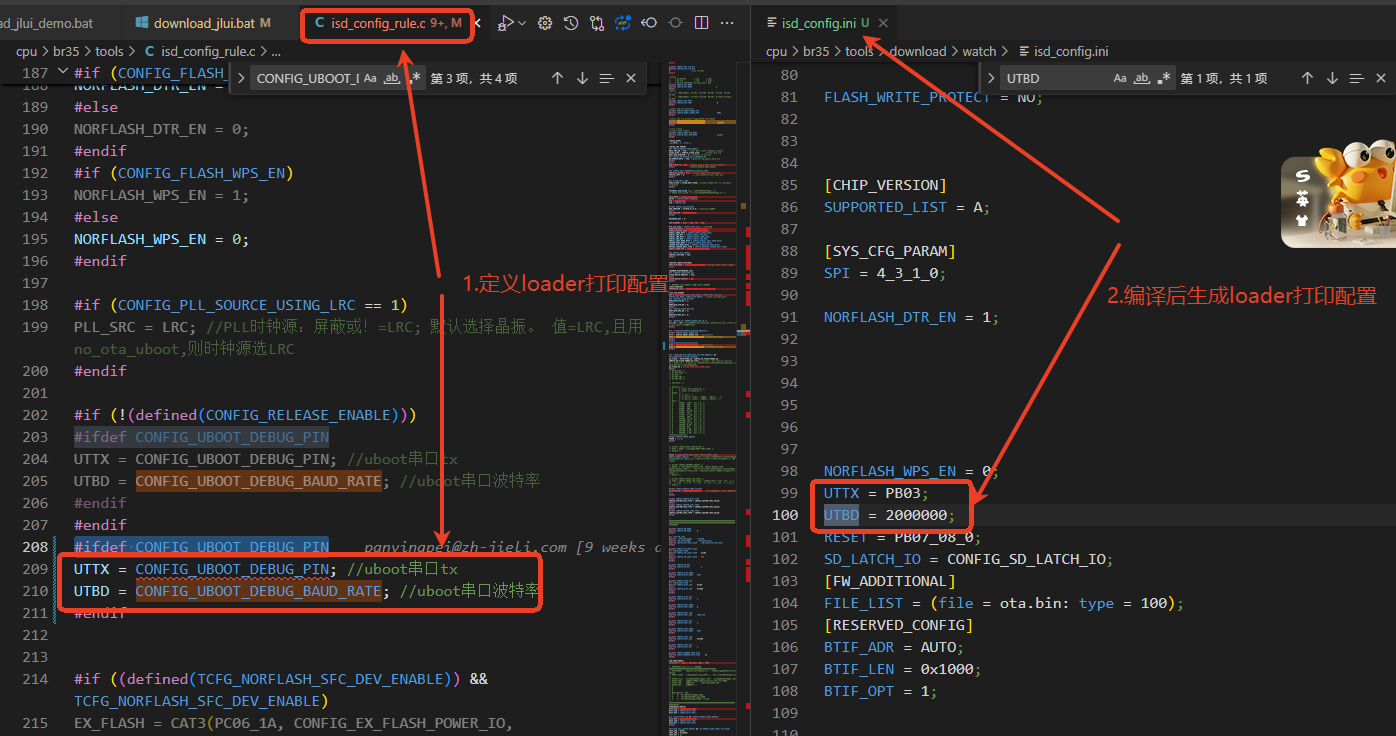Collapse the code fold at line 187
1396x736 pixels.
click(x=63, y=72)
